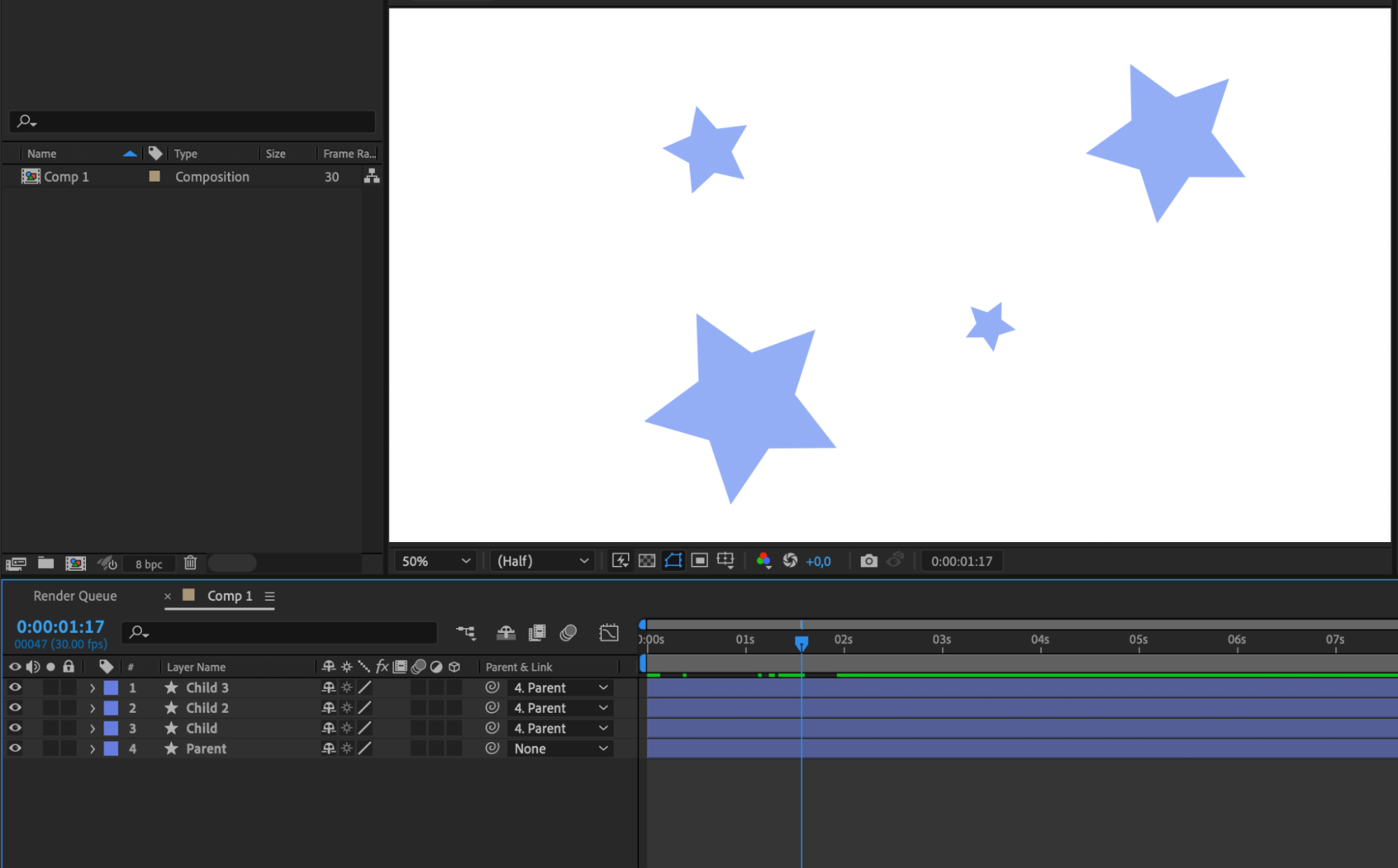The width and height of the screenshot is (1398, 868).
Task: Click the Child 3 layer color label
Action: (x=110, y=688)
